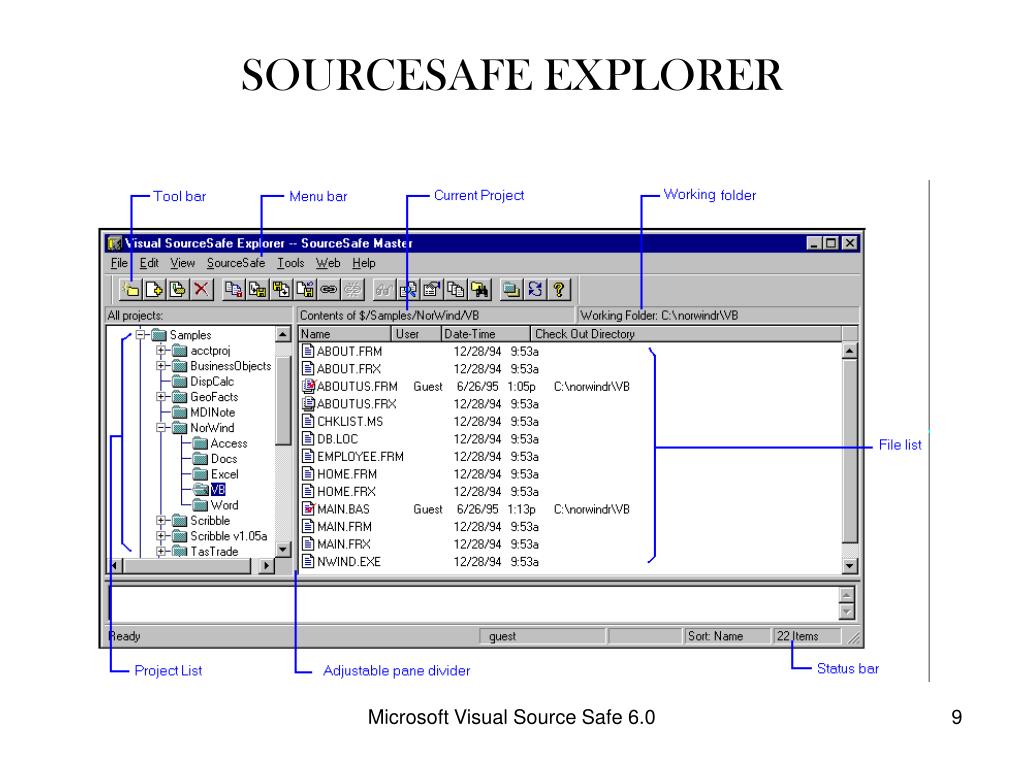The image size is (1024, 768).
Task: Select the ABOUT.FRM file
Action: pos(349,351)
